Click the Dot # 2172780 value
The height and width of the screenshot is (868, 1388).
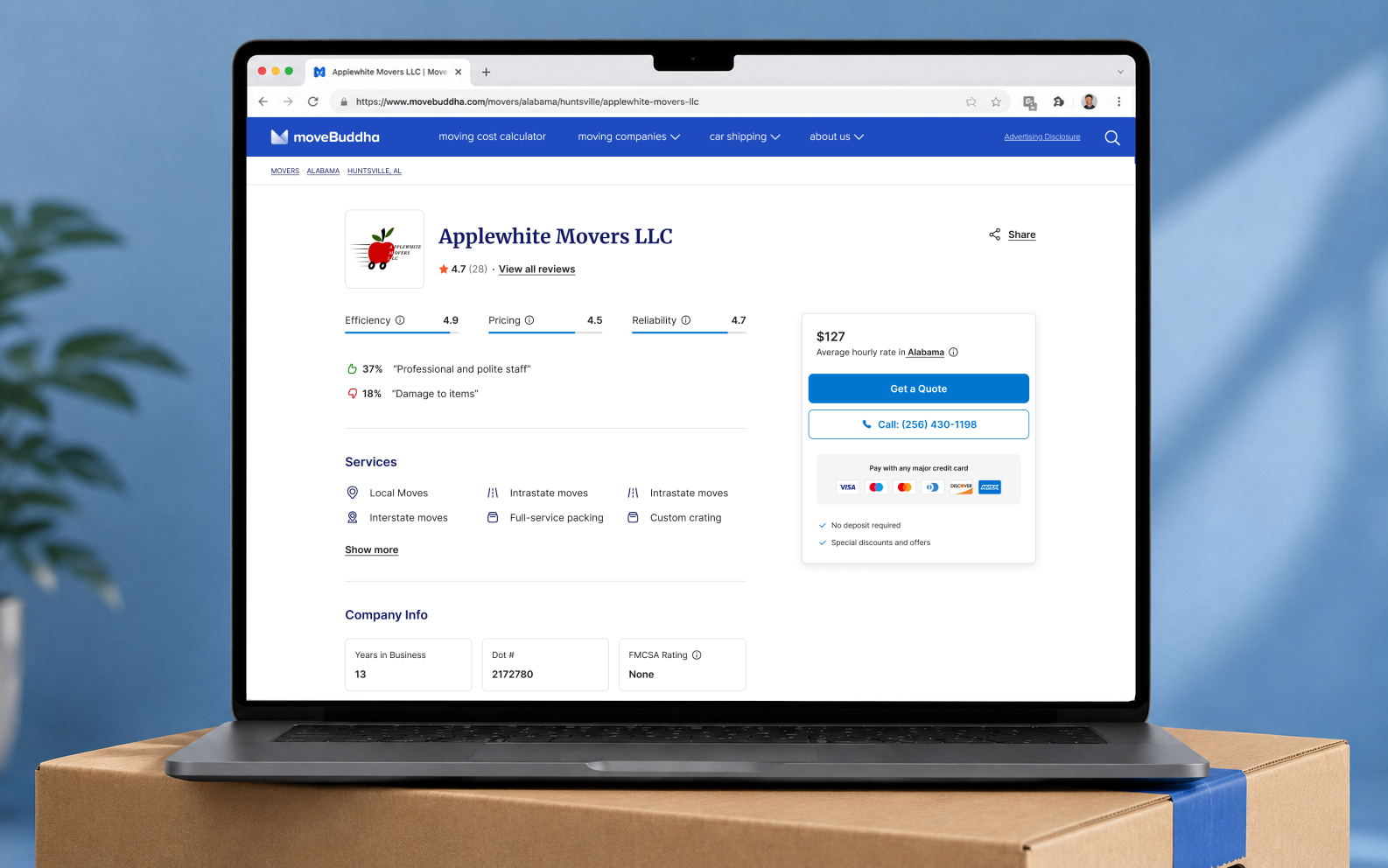[513, 675]
